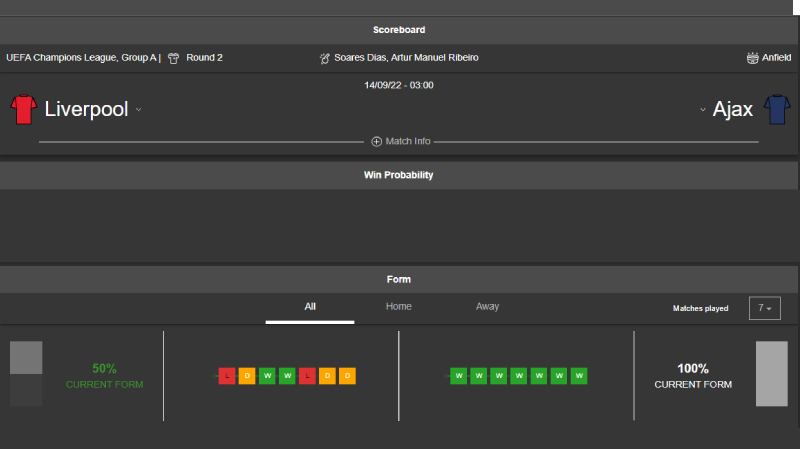The image size is (800, 449).
Task: Click the Anfield venue label
Action: (777, 58)
